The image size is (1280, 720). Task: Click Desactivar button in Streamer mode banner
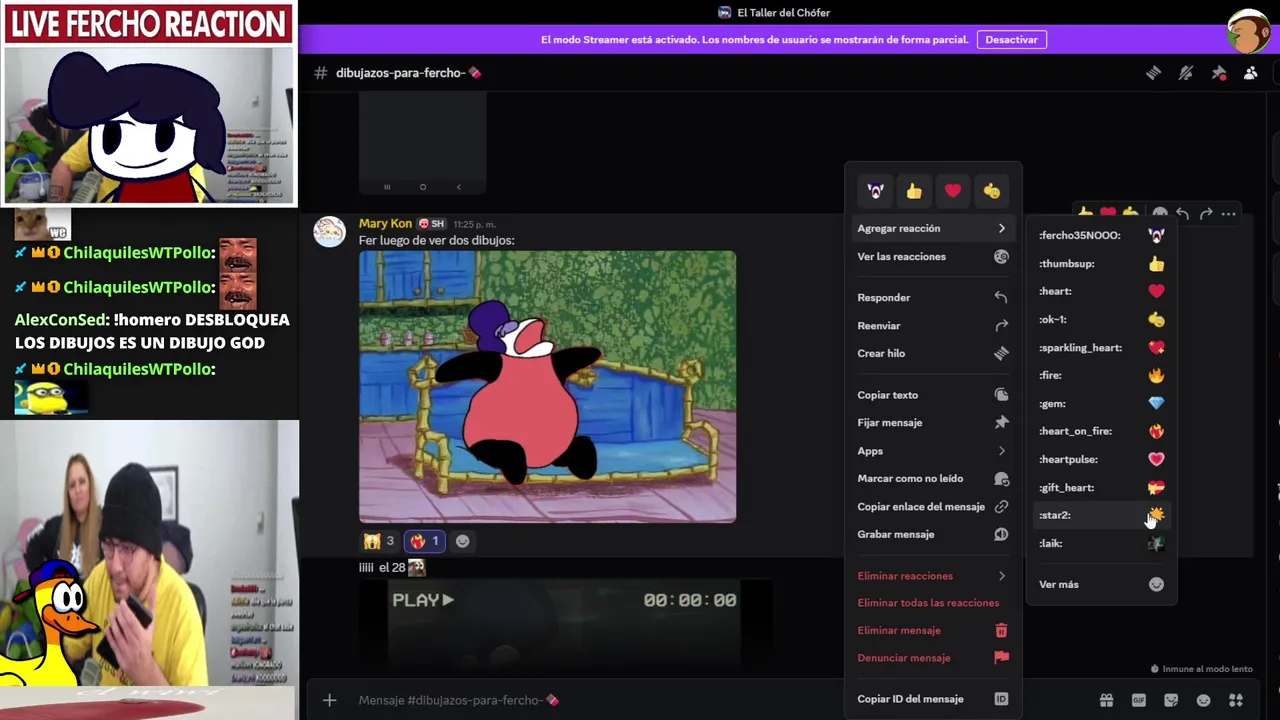pos(1011,40)
